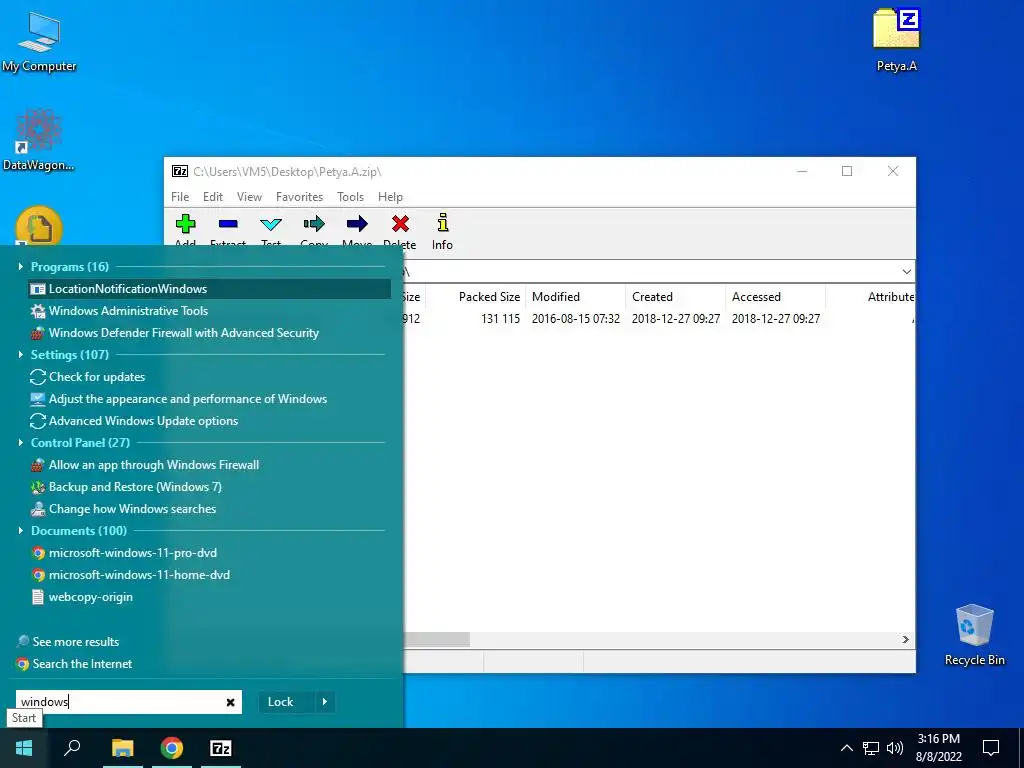Click the Move arrow icon in 7-Zip
1024x768 pixels.
[x=357, y=225]
